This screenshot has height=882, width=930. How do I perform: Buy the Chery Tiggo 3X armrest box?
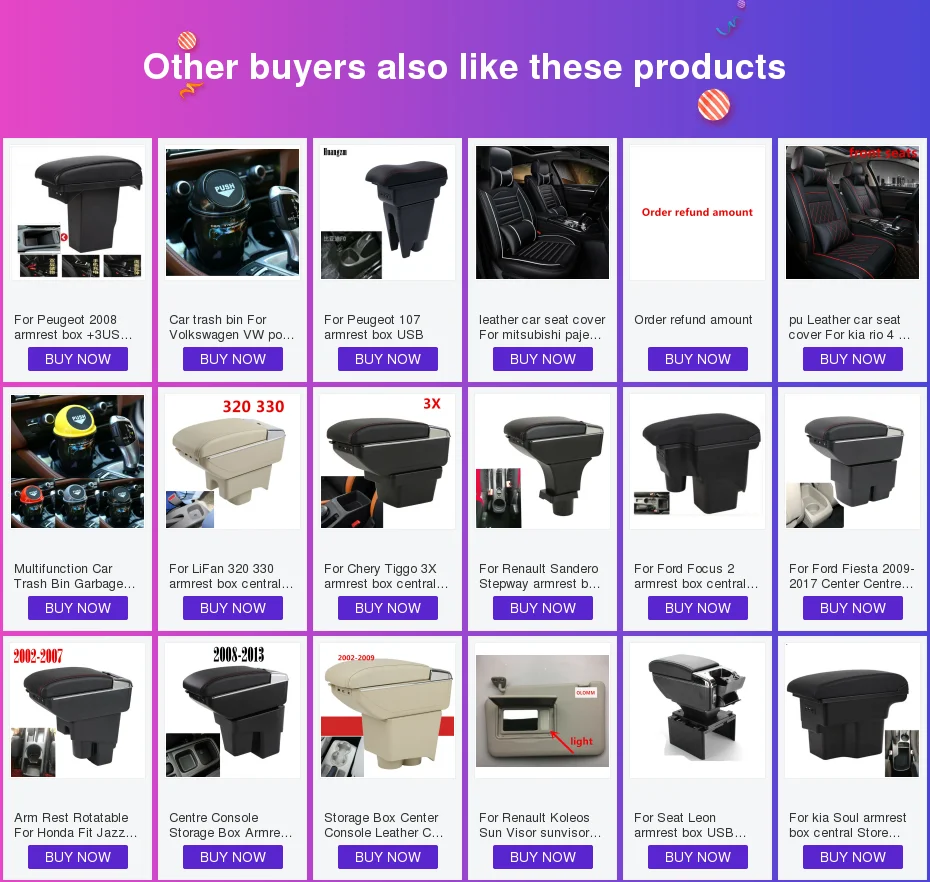pos(388,608)
